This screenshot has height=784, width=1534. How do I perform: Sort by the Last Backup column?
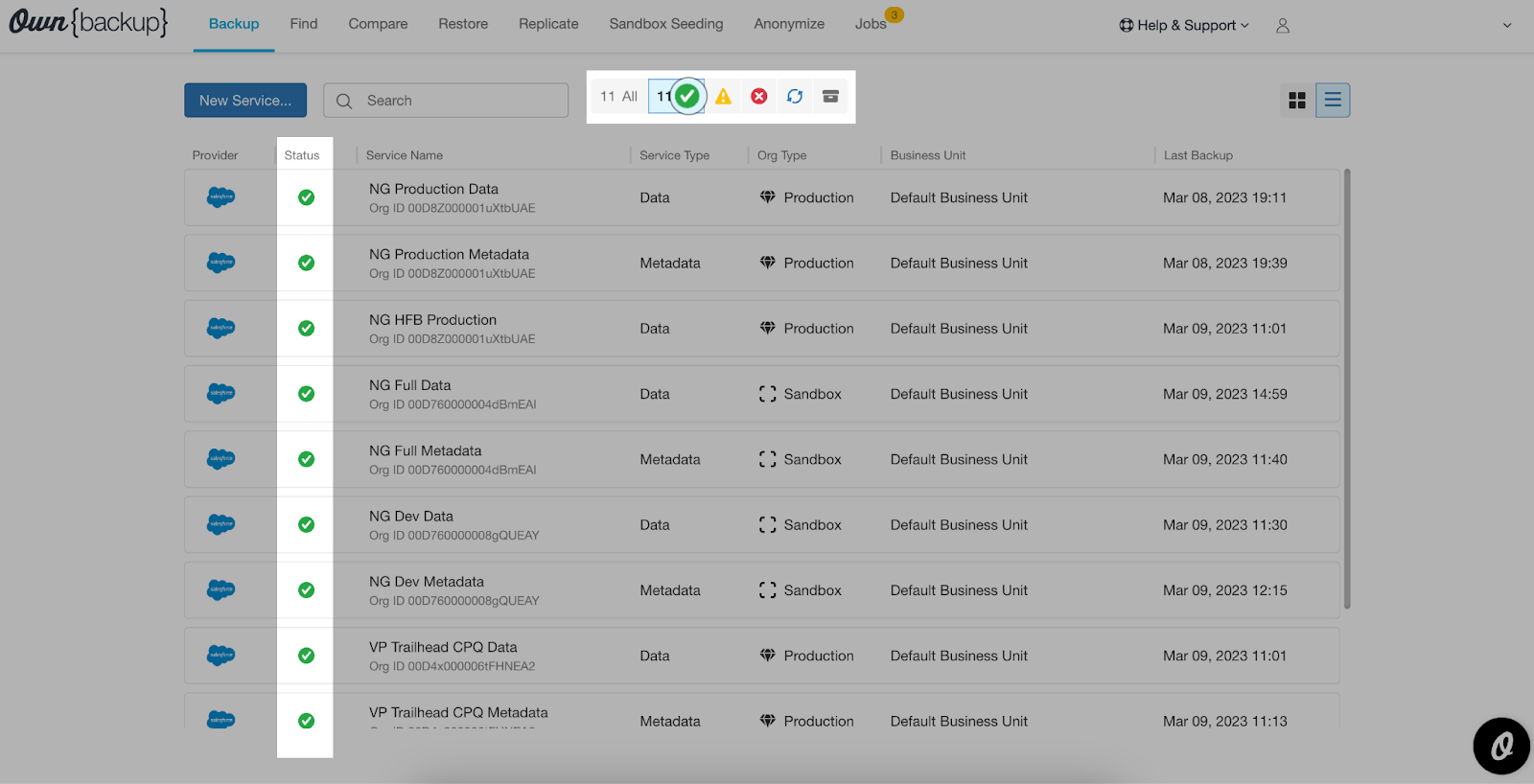[1197, 155]
